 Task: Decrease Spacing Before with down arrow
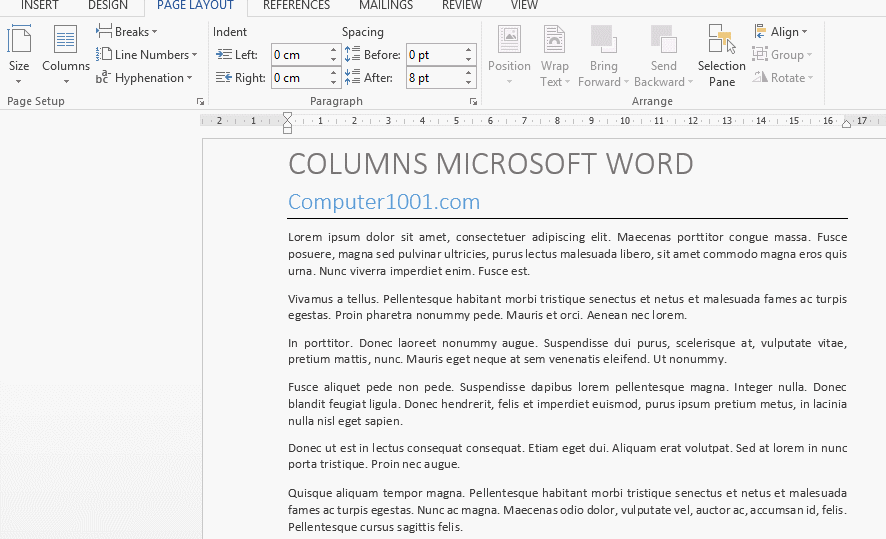(x=469, y=60)
